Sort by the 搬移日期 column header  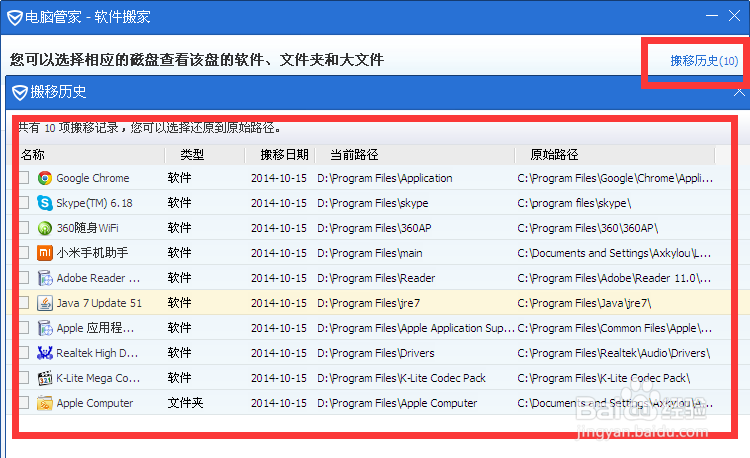(x=284, y=155)
